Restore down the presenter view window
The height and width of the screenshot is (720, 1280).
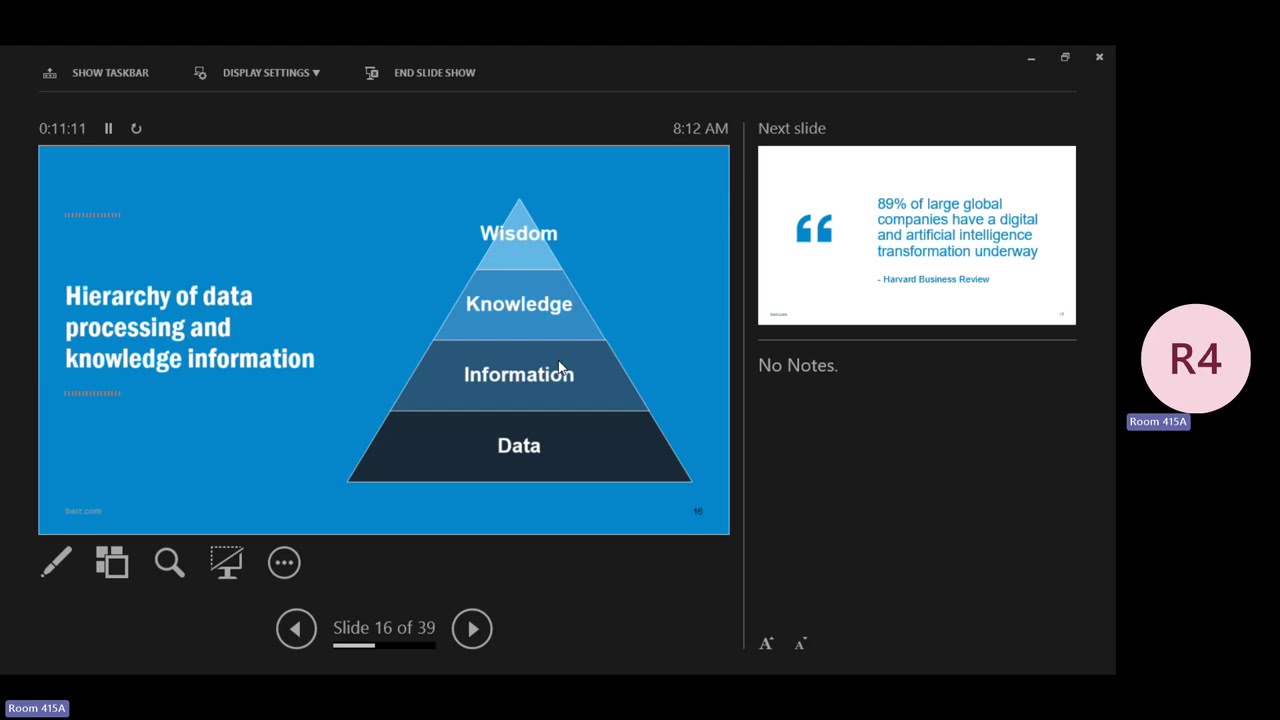point(1065,57)
